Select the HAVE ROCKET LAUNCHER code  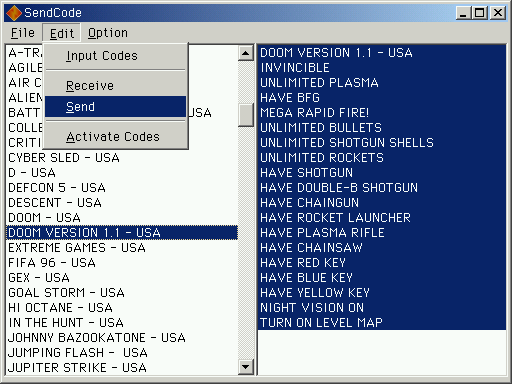[x=382, y=218]
